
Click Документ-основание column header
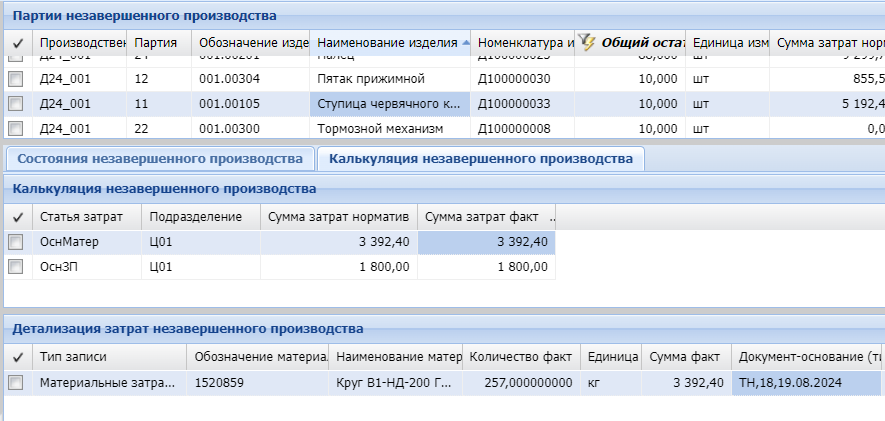pyautogui.click(x=807, y=357)
